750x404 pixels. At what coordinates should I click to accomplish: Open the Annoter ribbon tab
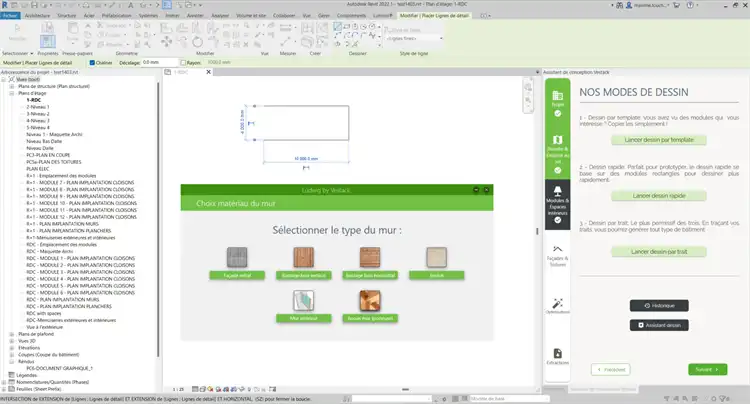coord(195,15)
